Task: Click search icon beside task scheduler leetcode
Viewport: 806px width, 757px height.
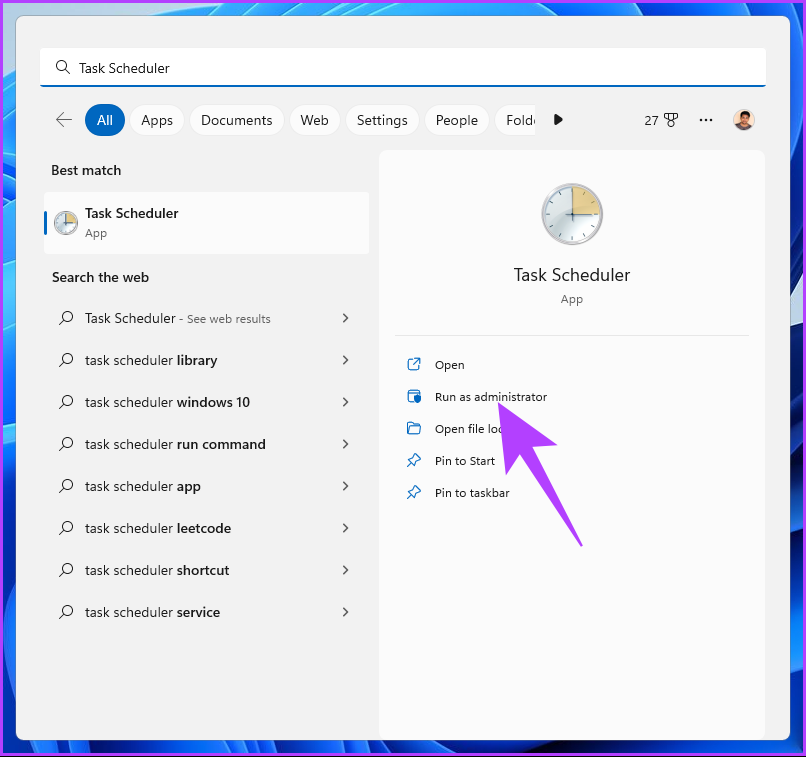Action: [x=66, y=528]
